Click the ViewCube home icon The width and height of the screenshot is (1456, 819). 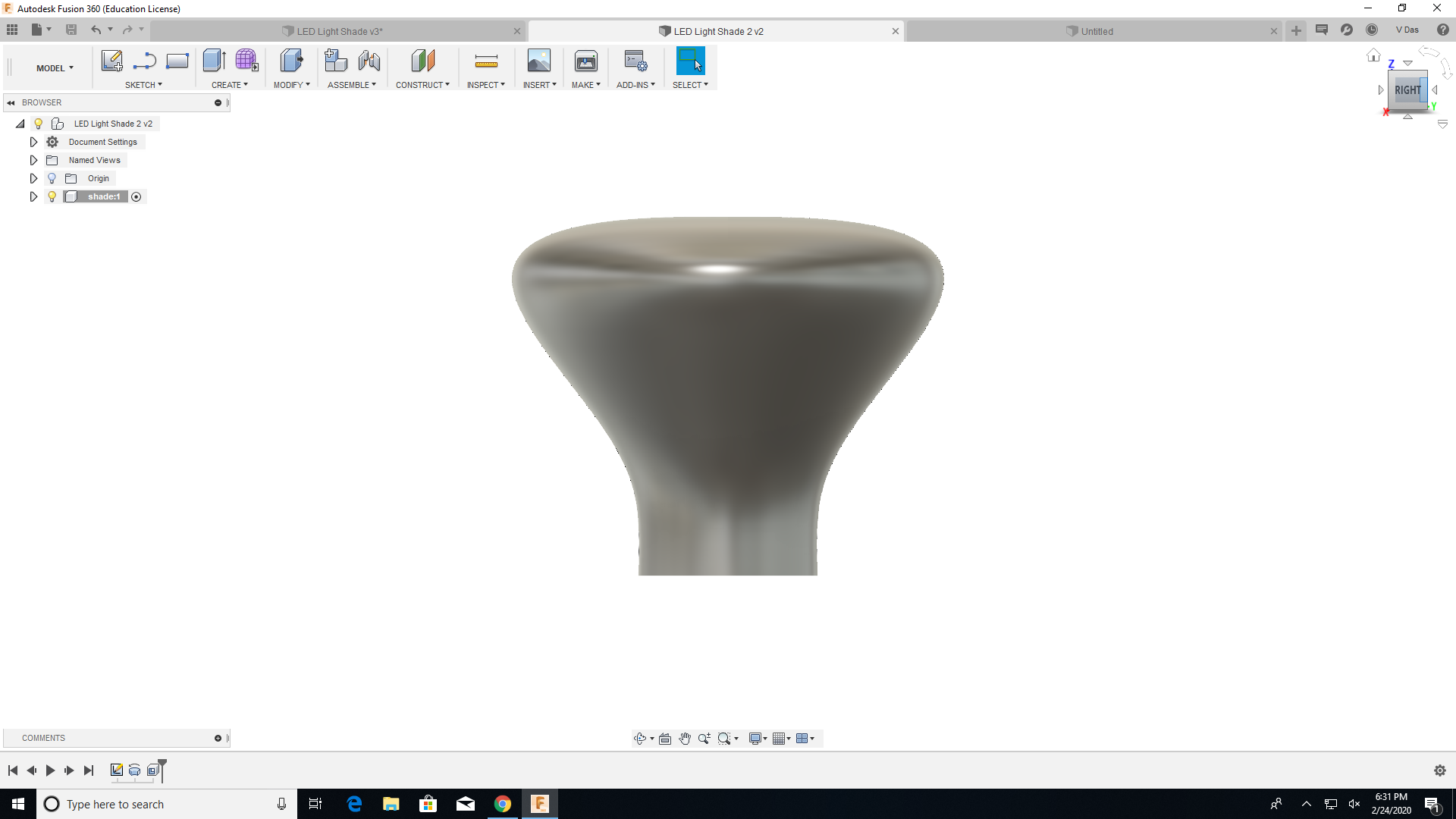(x=1373, y=55)
